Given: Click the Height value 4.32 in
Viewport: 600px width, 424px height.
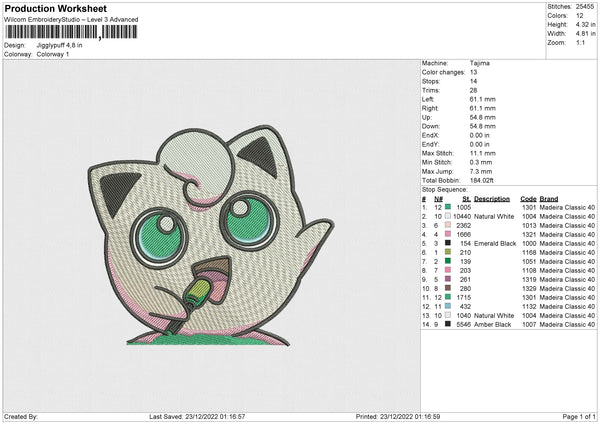Looking at the screenshot, I should coord(585,24).
